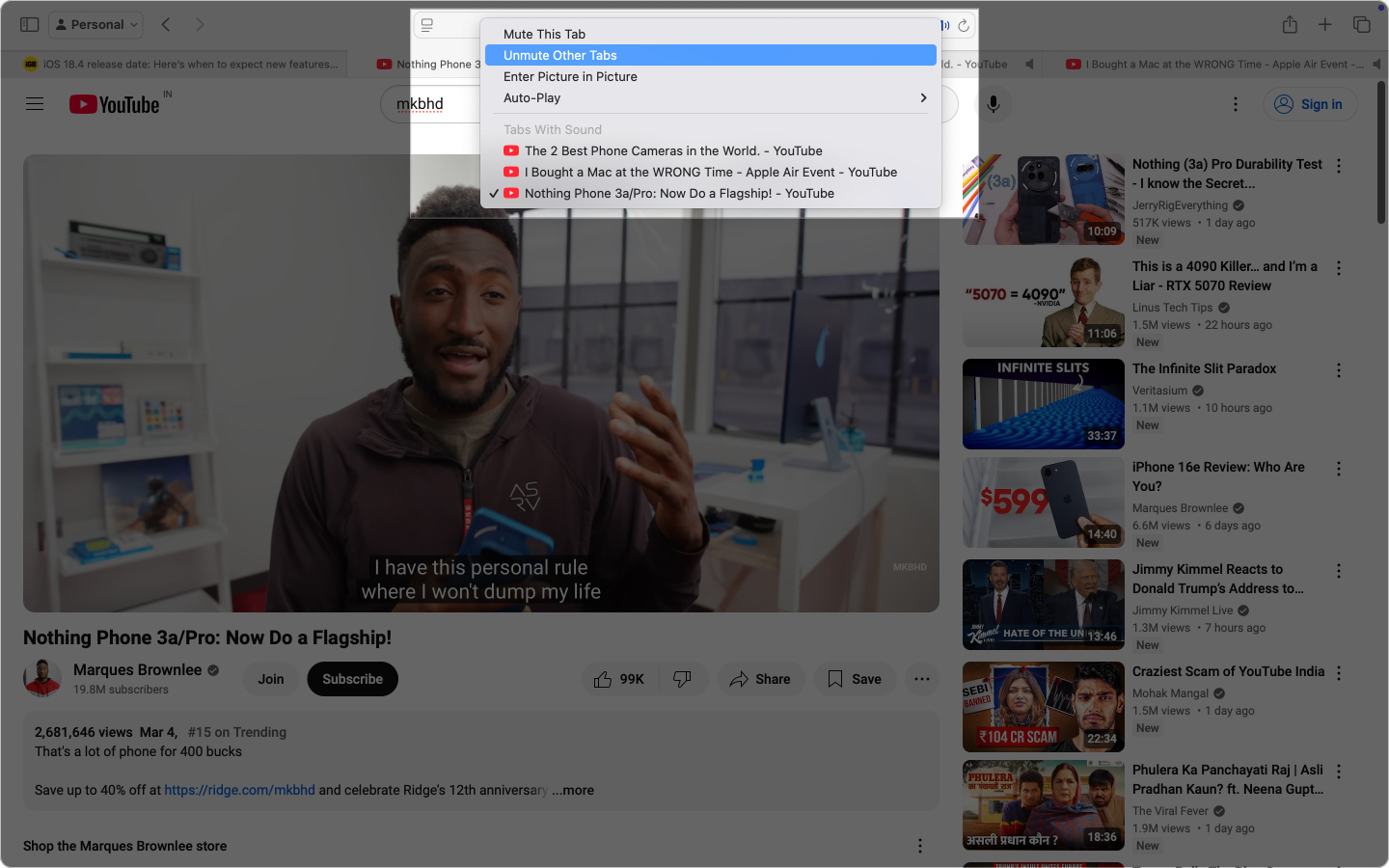Click the Linus Tech Tips channel name
Screen dimensions: 1389x868
(x=1172, y=308)
